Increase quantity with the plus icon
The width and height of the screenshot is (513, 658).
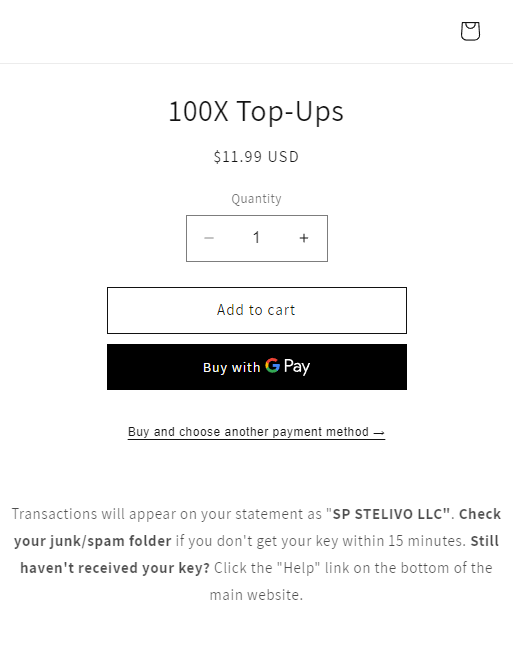tap(304, 238)
